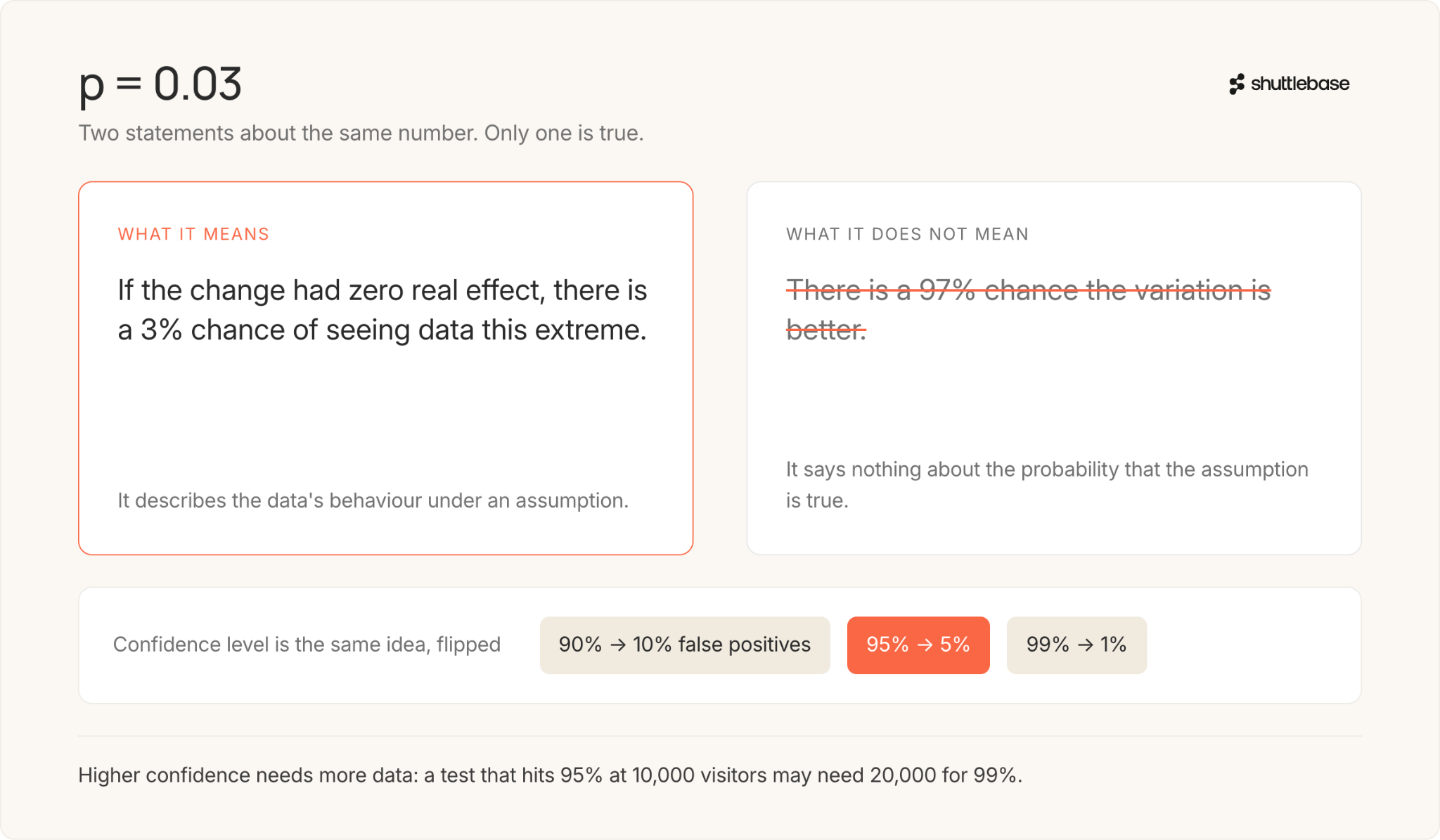The height and width of the screenshot is (840, 1440).
Task: Click 'It describes the data's behaviour' note
Action: point(373,500)
